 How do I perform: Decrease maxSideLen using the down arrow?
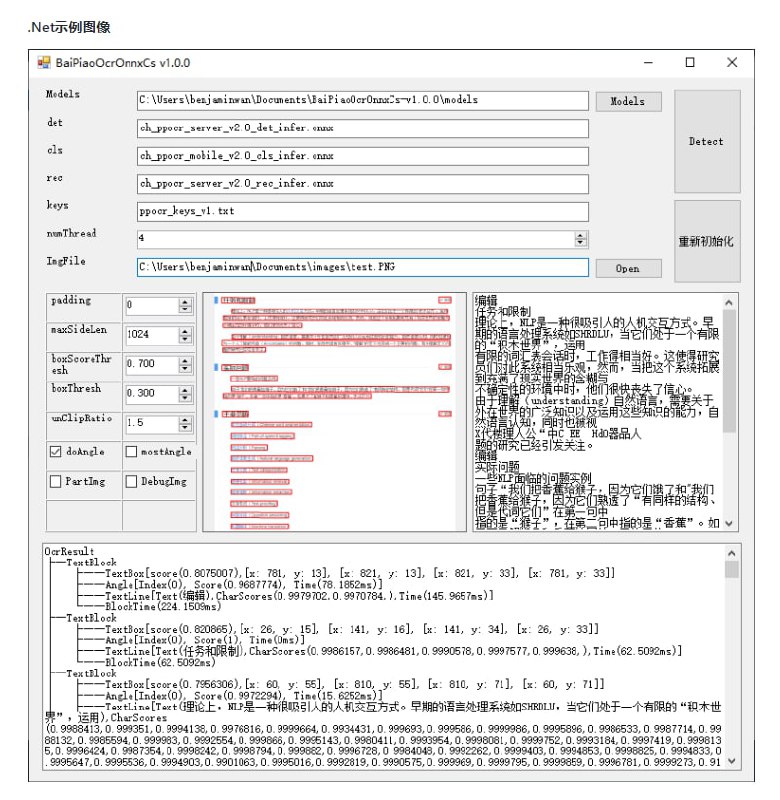pyautogui.click(x=184, y=339)
